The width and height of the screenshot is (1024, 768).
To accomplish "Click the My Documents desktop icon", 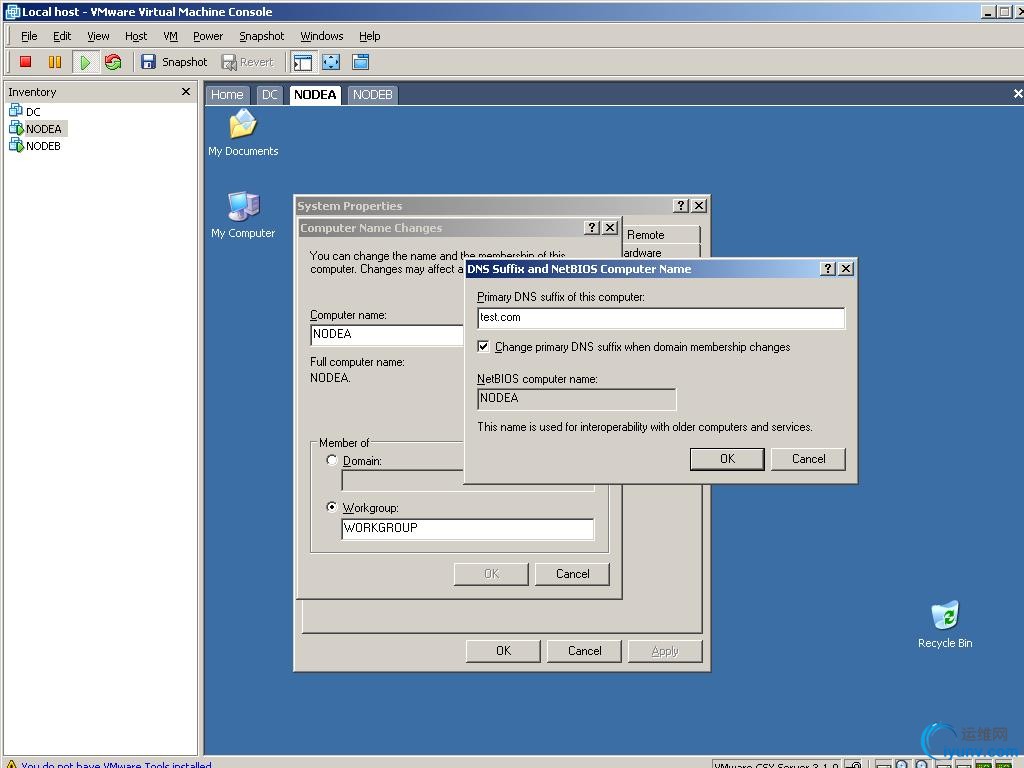I will 243,133.
